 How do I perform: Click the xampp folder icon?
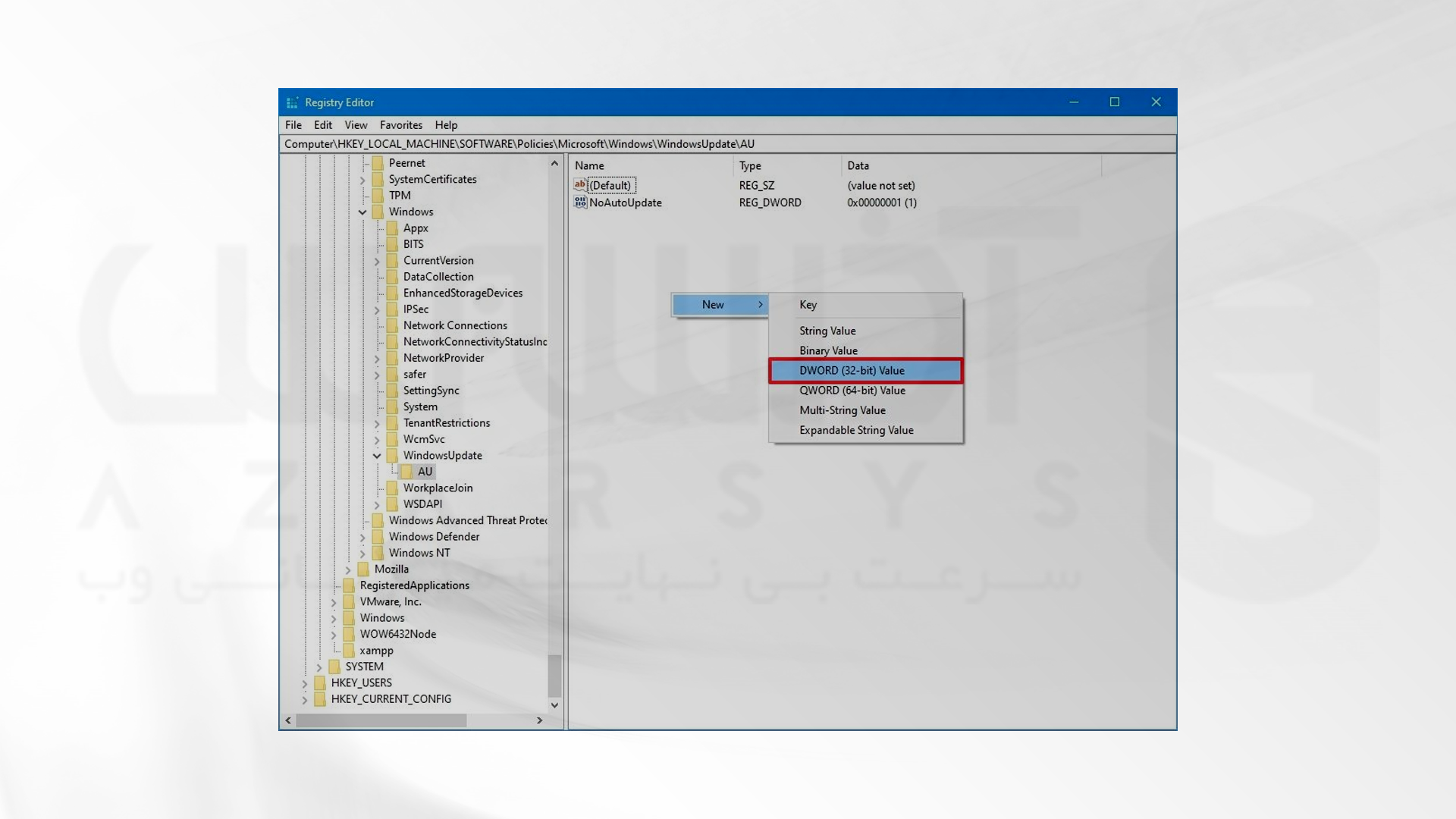coord(350,651)
